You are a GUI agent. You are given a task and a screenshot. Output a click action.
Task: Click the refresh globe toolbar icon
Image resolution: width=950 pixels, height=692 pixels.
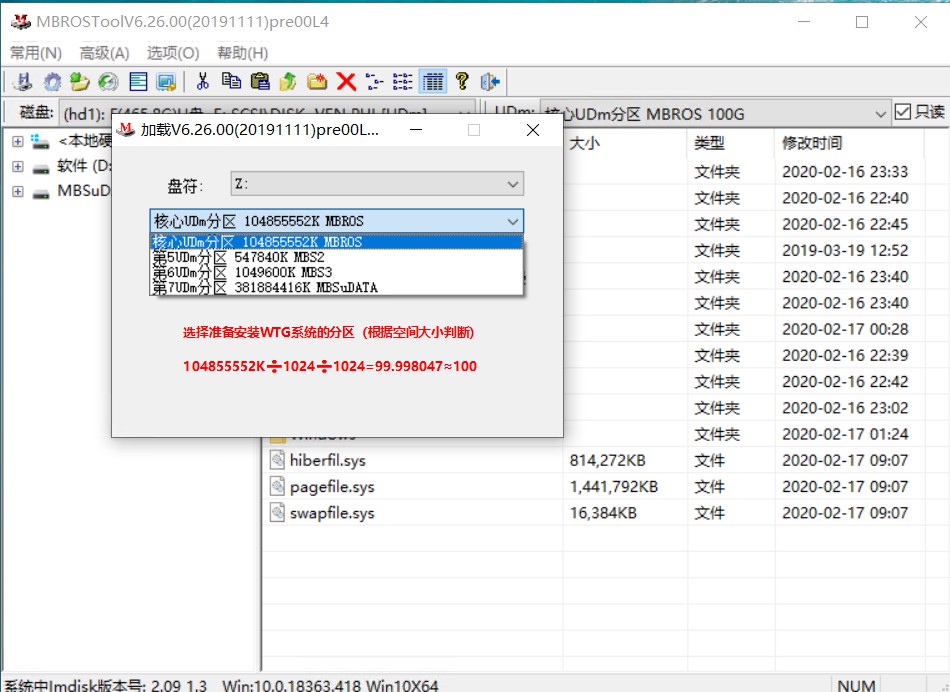109,82
